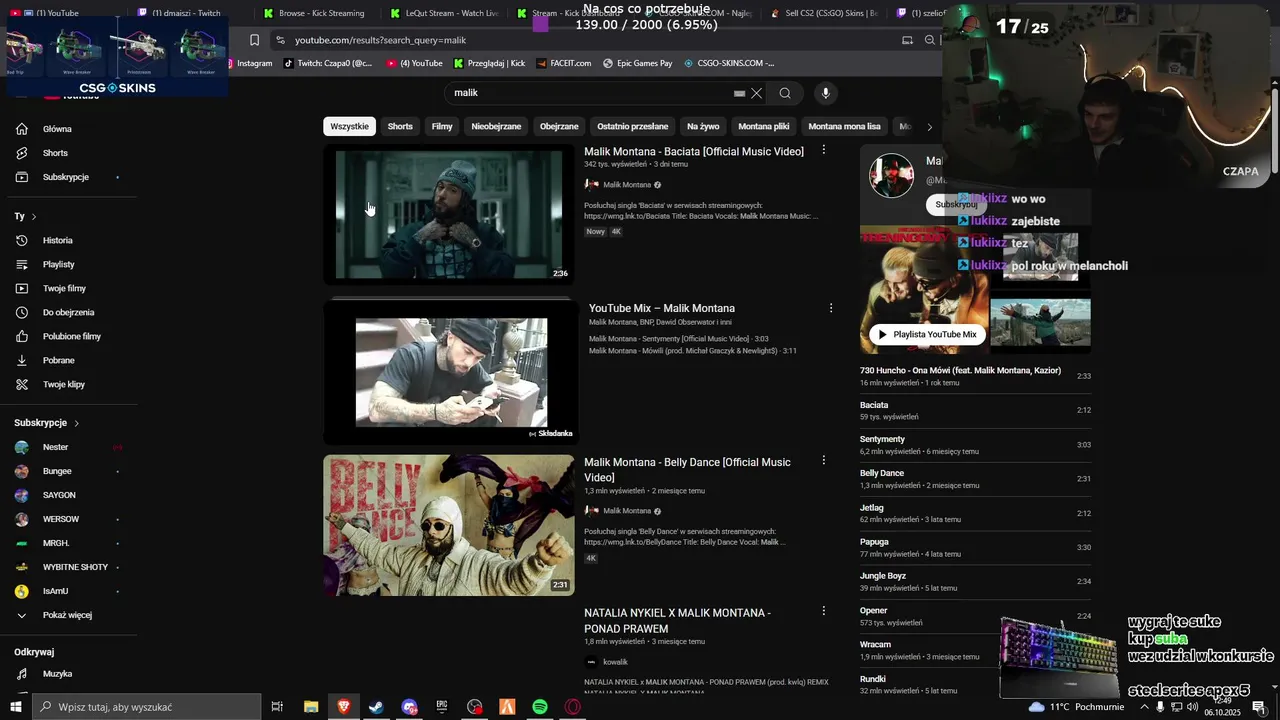The height and width of the screenshot is (720, 1280).
Task: Click the Windows taskbar search box
Action: [147, 707]
